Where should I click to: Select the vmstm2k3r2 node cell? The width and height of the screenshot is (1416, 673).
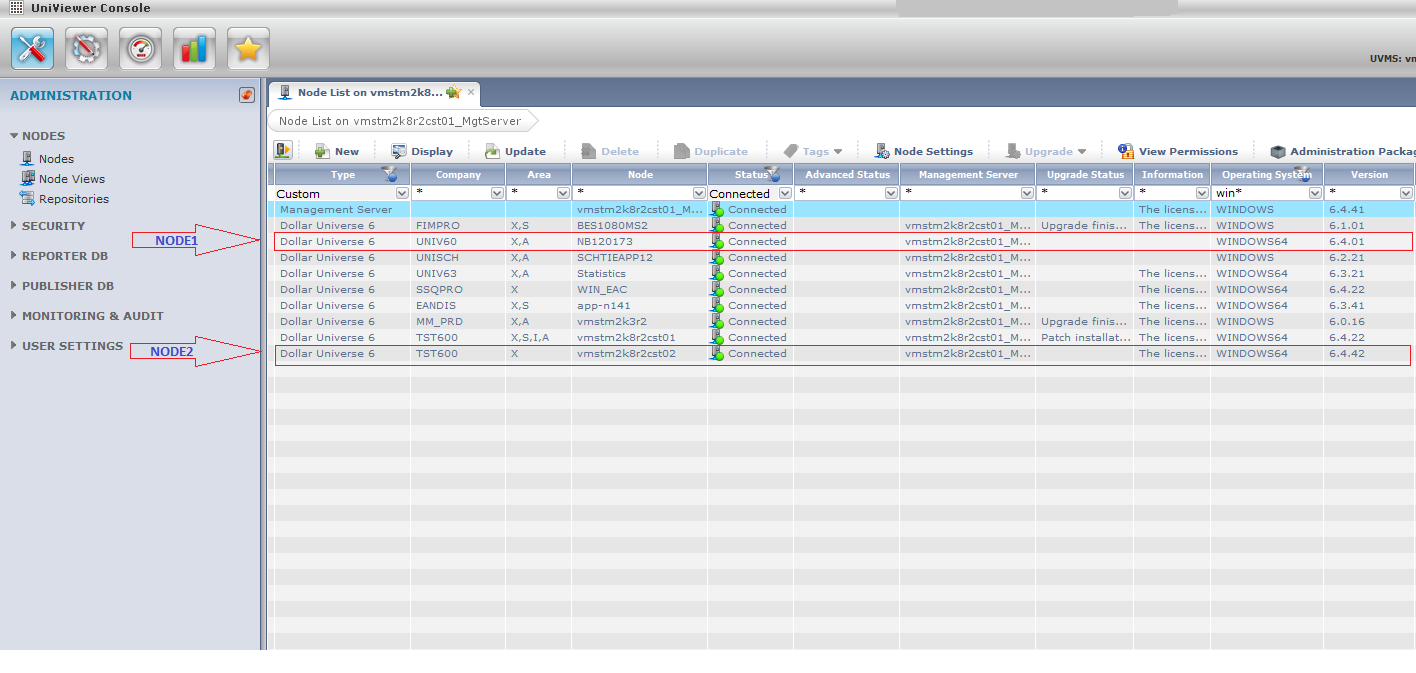[640, 322]
